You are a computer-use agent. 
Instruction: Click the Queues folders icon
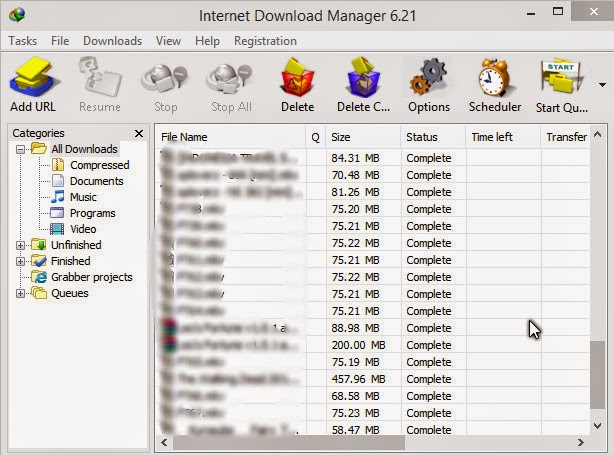pos(38,293)
